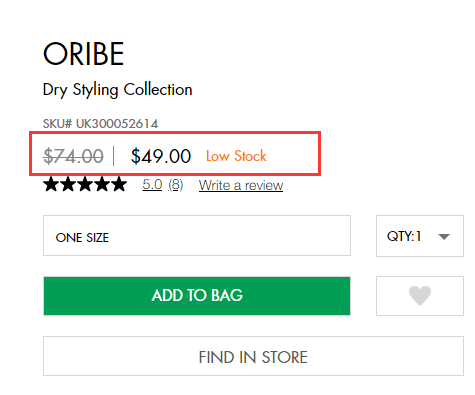Image resolution: width=475 pixels, height=395 pixels.
Task: Click the fourth rating star
Action: pyautogui.click(x=102, y=184)
